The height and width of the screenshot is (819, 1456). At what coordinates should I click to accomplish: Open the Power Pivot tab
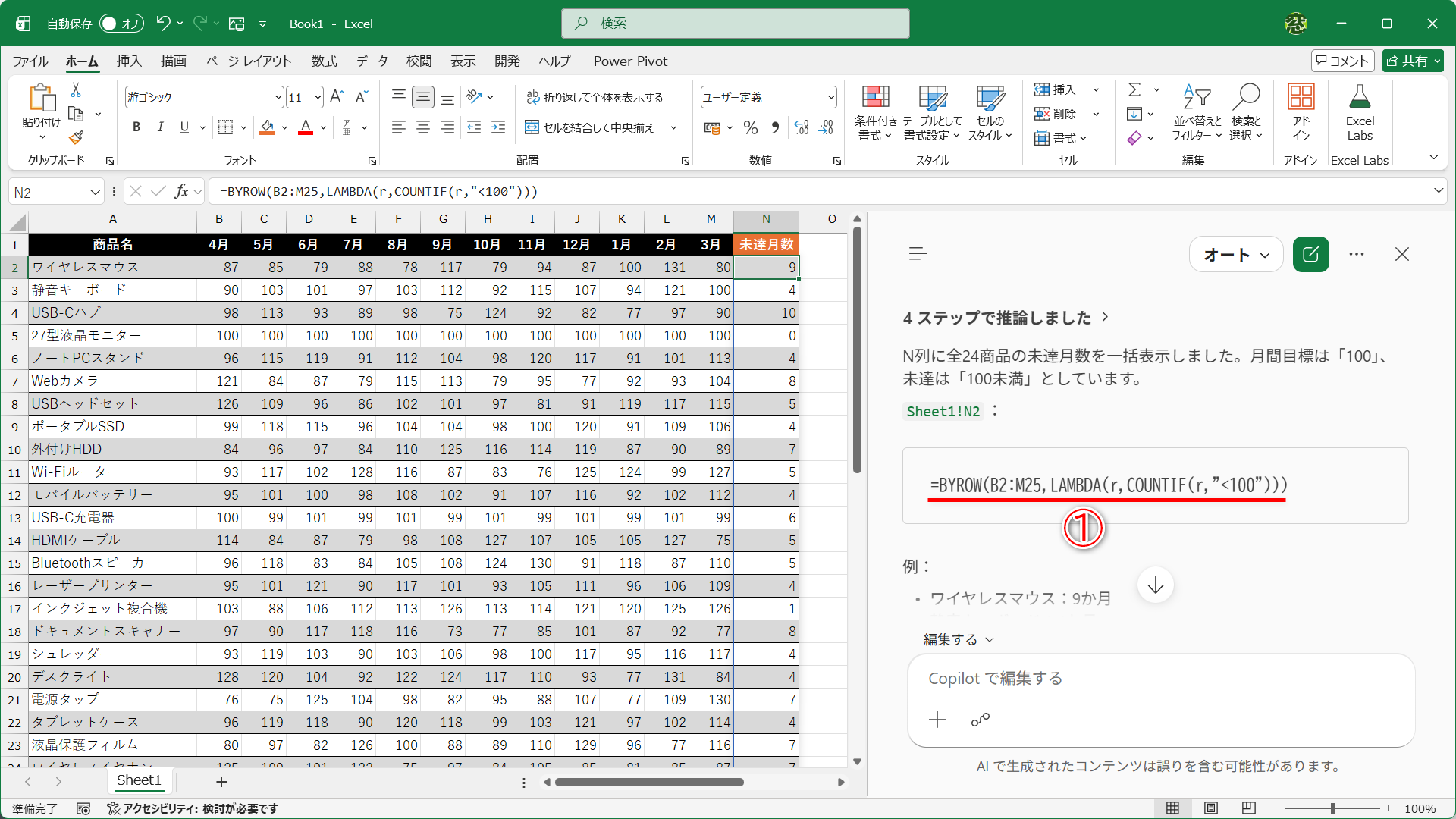tap(630, 61)
